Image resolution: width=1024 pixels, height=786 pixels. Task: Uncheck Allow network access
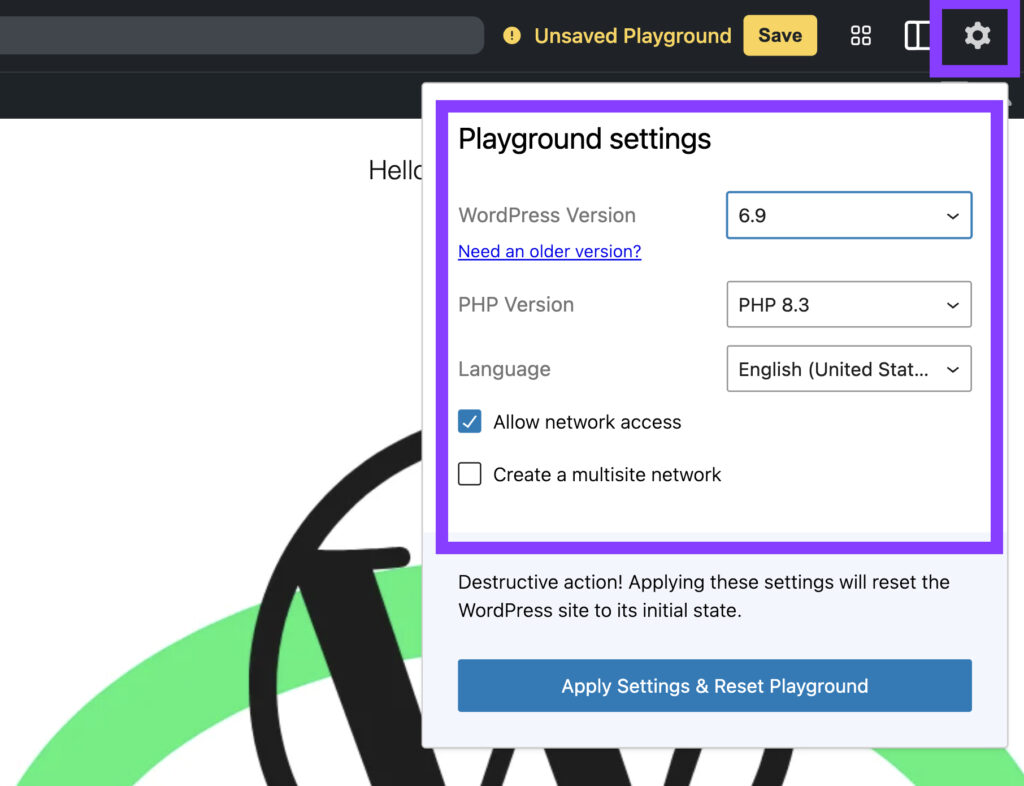[470, 422]
